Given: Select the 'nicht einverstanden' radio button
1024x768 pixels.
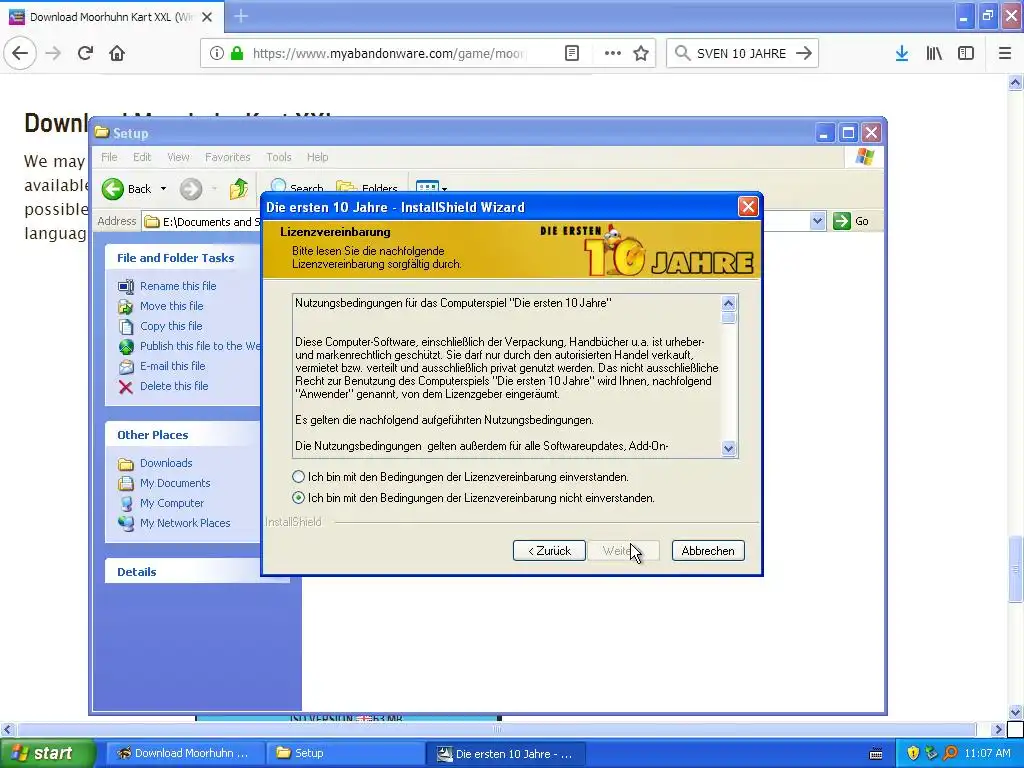Looking at the screenshot, I should coord(298,498).
